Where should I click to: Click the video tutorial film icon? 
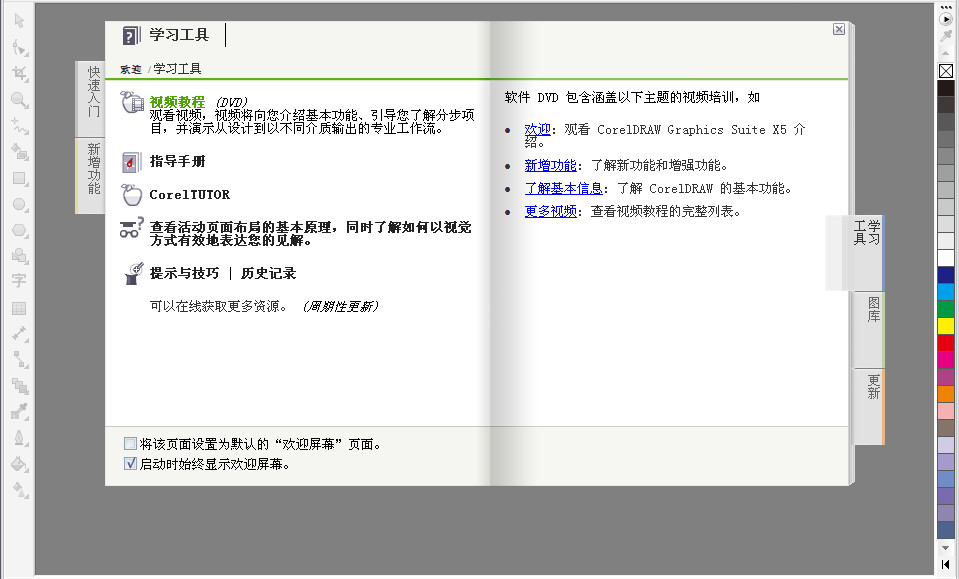coord(131,102)
